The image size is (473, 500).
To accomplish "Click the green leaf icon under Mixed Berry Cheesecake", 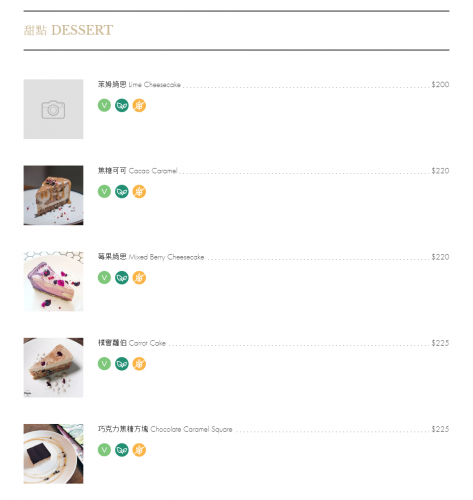I will pos(122,278).
